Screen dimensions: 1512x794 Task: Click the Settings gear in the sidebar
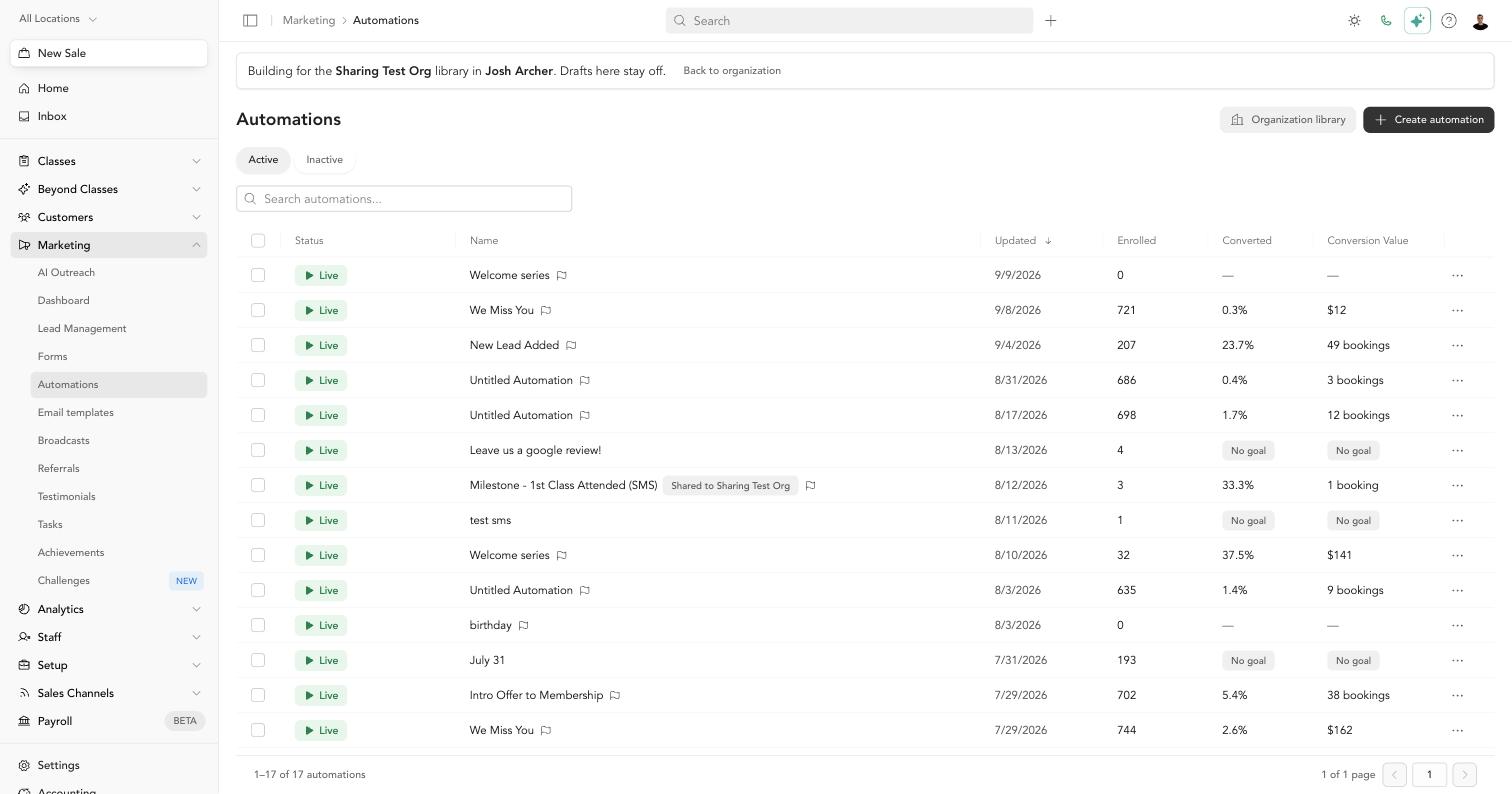click(x=24, y=765)
